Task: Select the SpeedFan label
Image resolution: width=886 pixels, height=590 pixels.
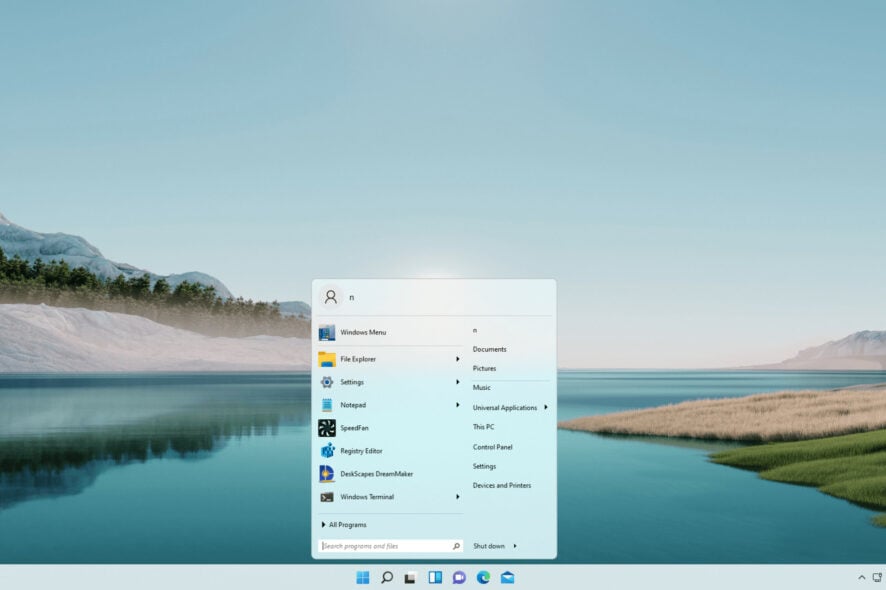Action: (354, 428)
